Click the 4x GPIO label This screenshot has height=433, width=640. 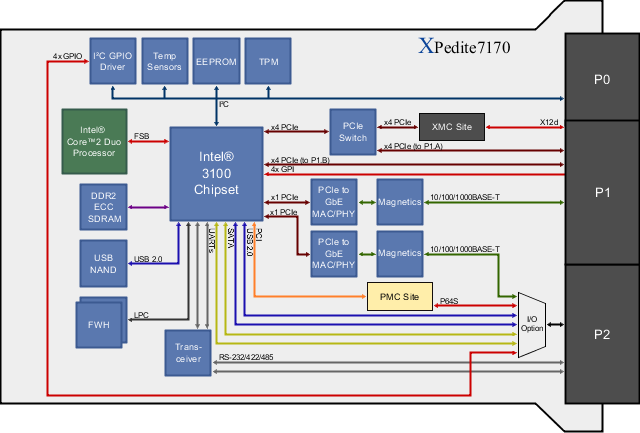[x=67, y=56]
